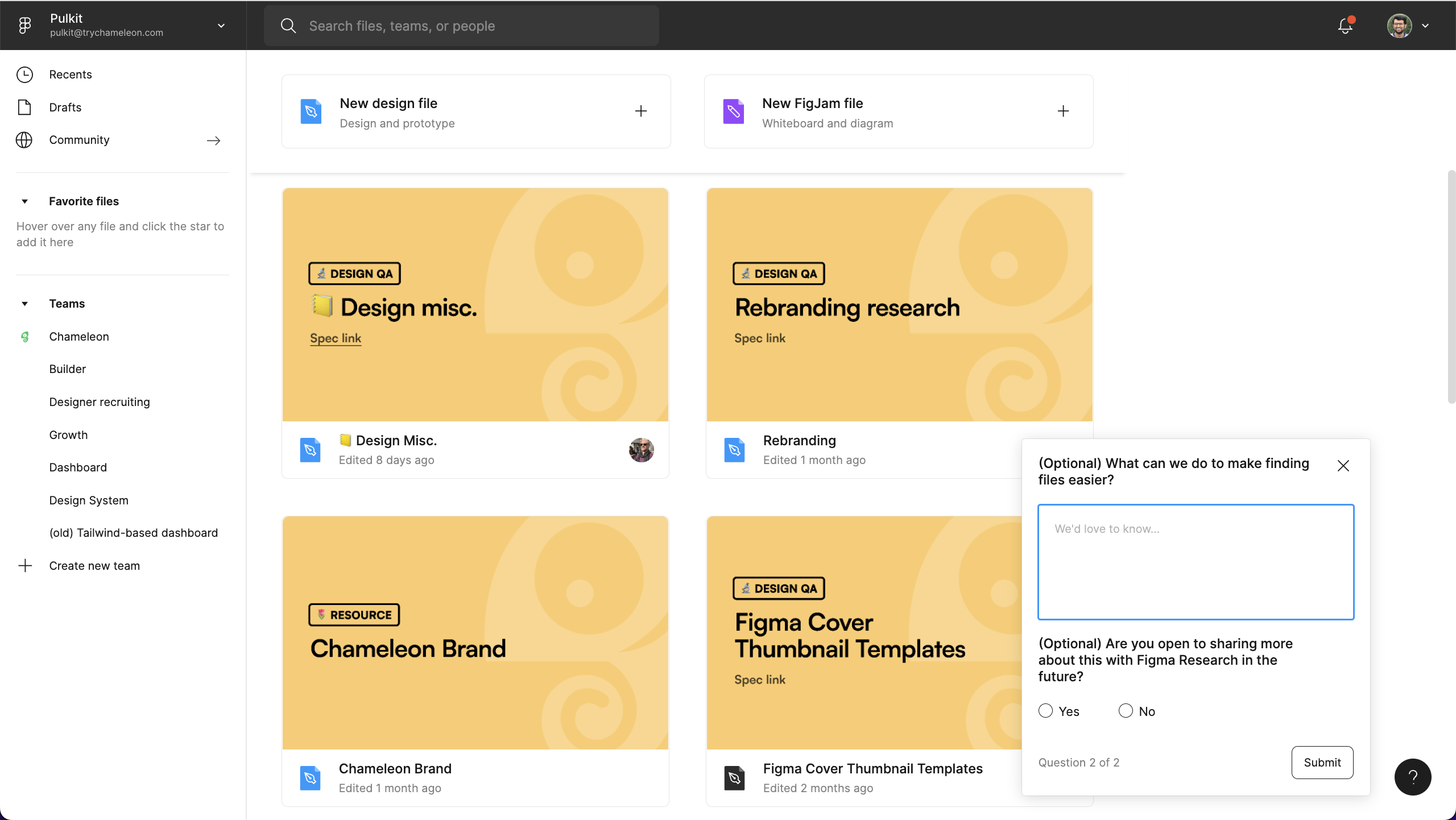The width and height of the screenshot is (1456, 820).
Task: Click the purple FigJam file icon
Action: pyautogui.click(x=734, y=111)
